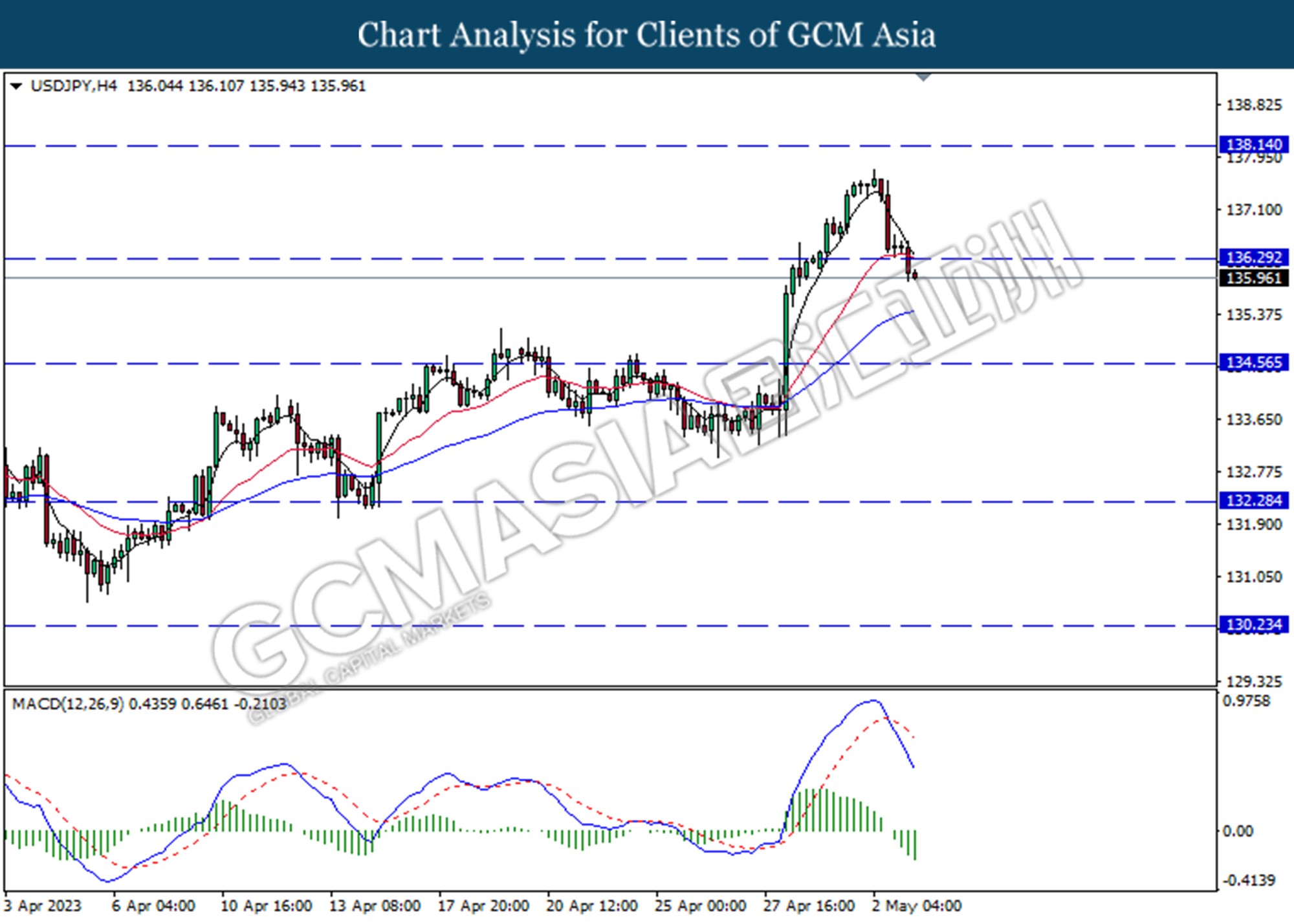Click the MACD scale value -0.4139
The image size is (1294, 924).
point(1249,881)
